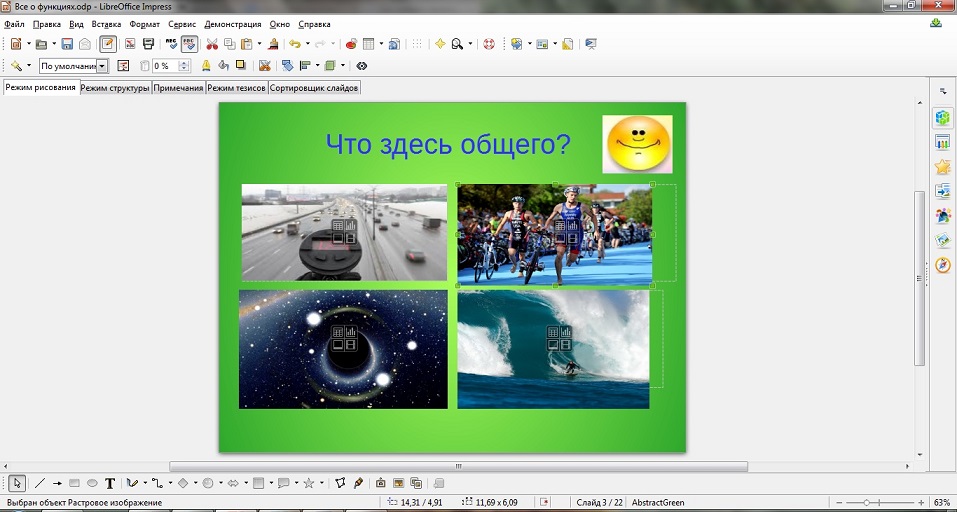
Task: Open the Navigator compass icon in sidebar
Action: [942, 265]
